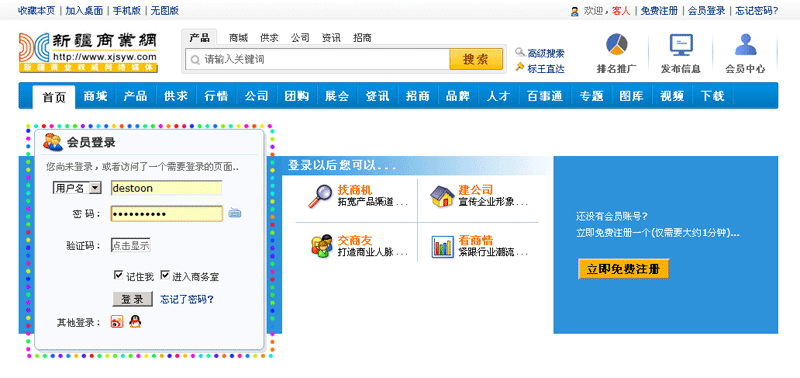Screen dimensions: 800x378
Task: Log in with QQ penguin icon
Action: tap(135, 321)
